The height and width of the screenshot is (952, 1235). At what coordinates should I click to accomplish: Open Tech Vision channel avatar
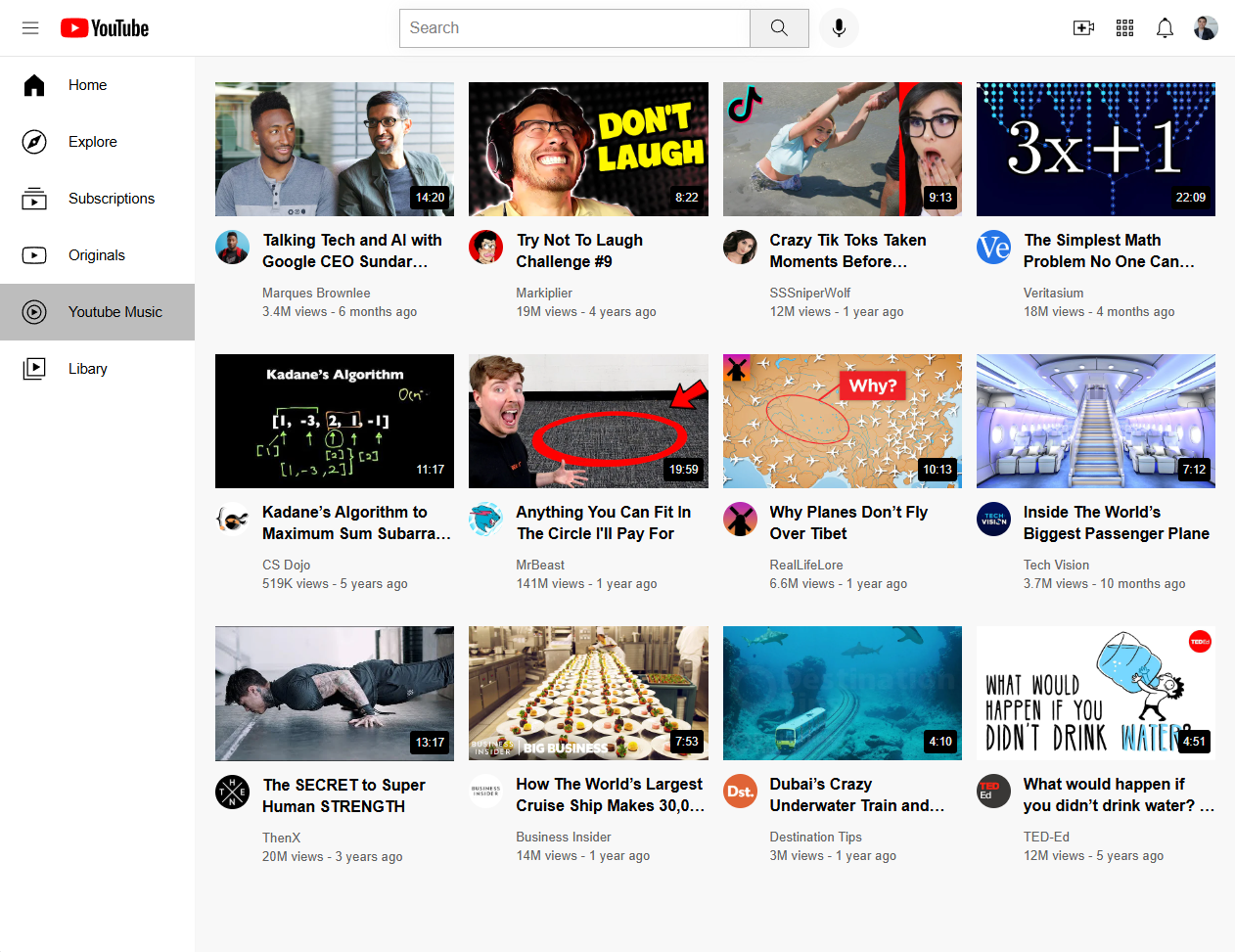(x=993, y=520)
